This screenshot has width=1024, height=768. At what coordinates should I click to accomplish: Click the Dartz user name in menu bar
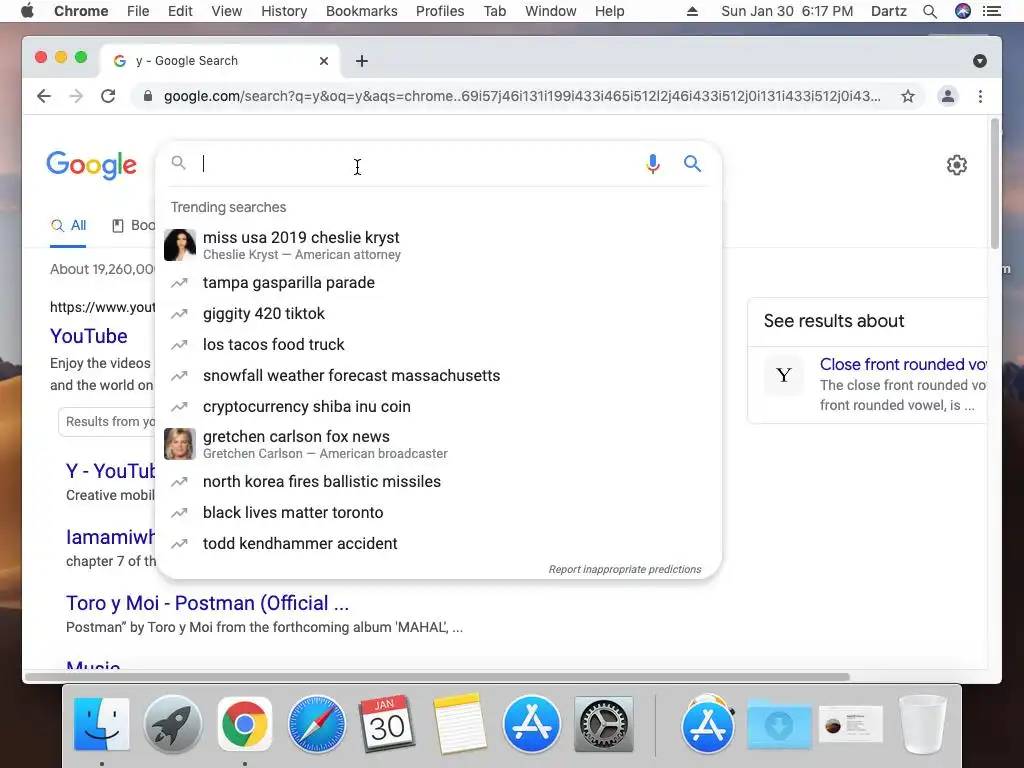pyautogui.click(x=889, y=11)
